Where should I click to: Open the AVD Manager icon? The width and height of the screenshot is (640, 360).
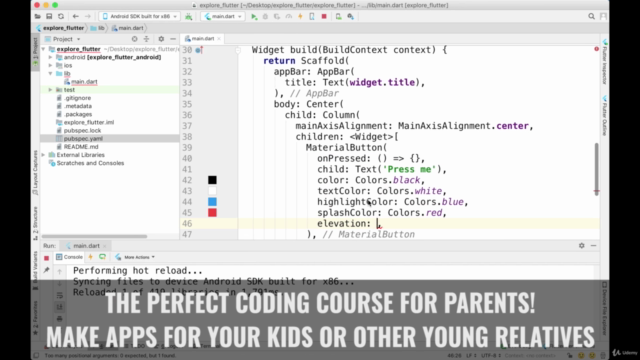pos(338,16)
